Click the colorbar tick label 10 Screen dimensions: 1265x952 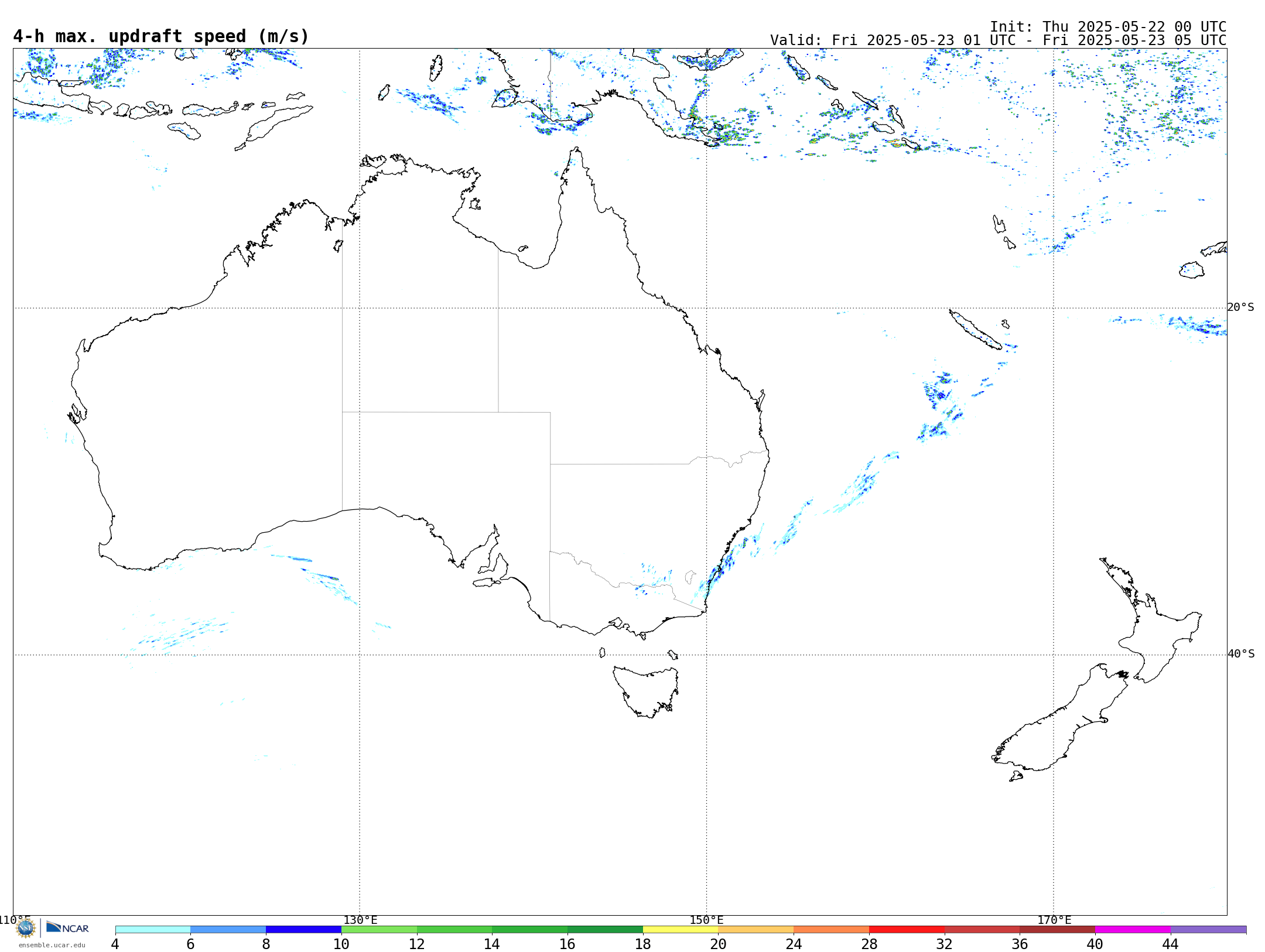tap(341, 944)
